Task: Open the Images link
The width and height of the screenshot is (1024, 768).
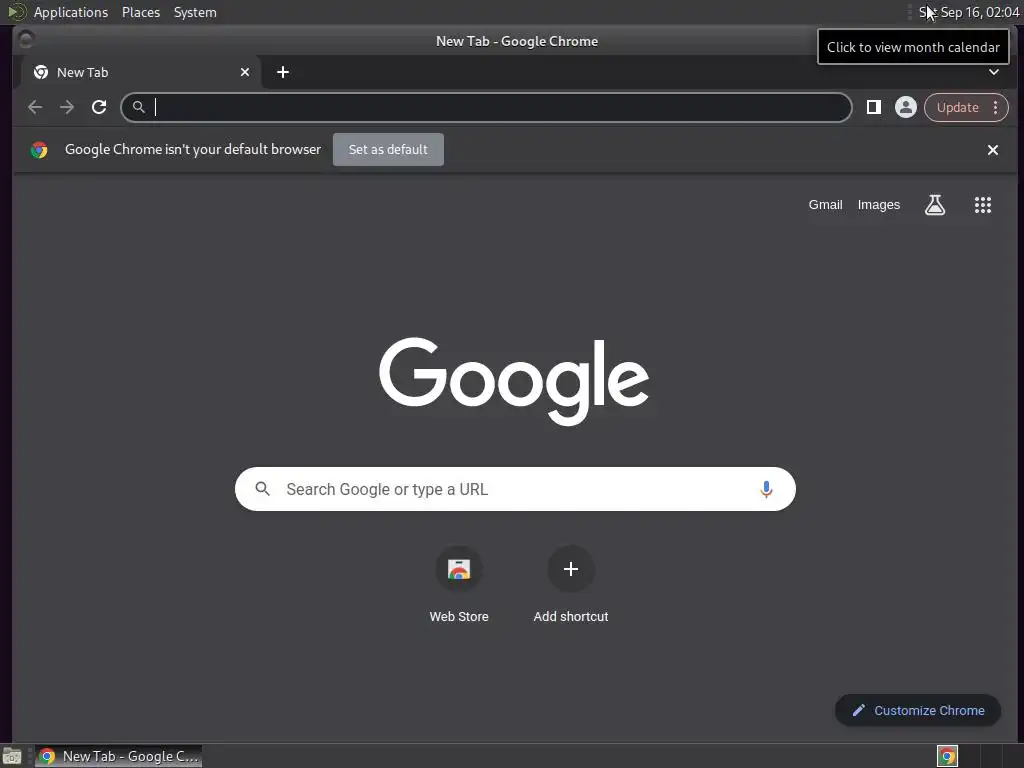Action: pos(878,205)
